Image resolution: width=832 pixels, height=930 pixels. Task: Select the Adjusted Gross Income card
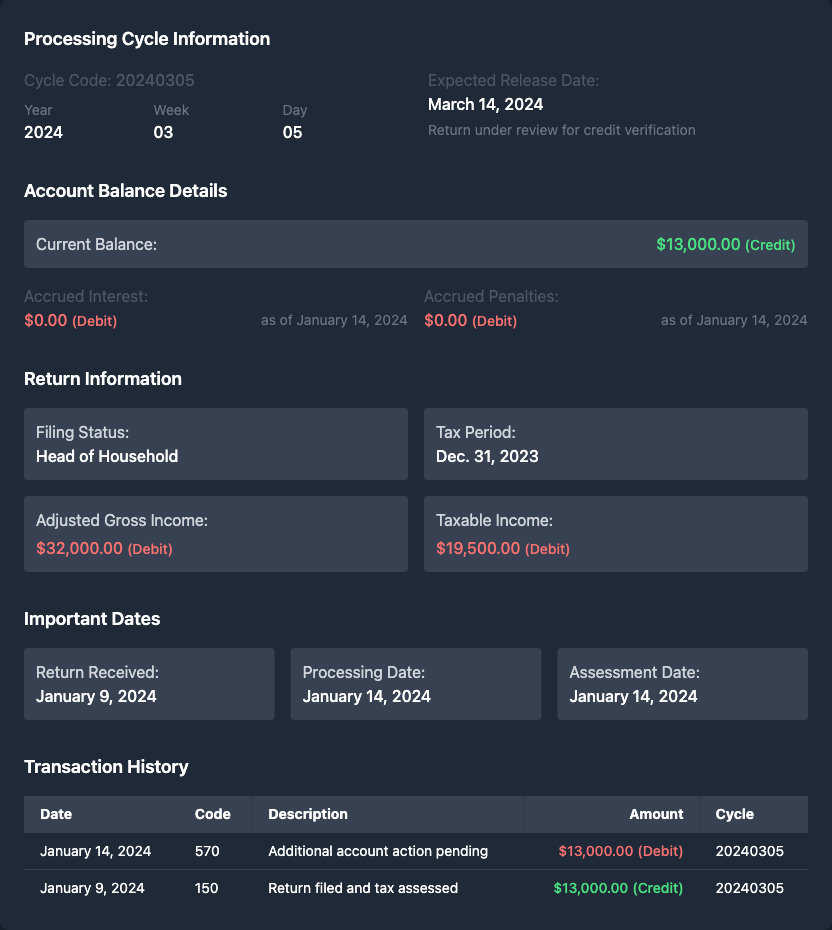[x=215, y=534]
